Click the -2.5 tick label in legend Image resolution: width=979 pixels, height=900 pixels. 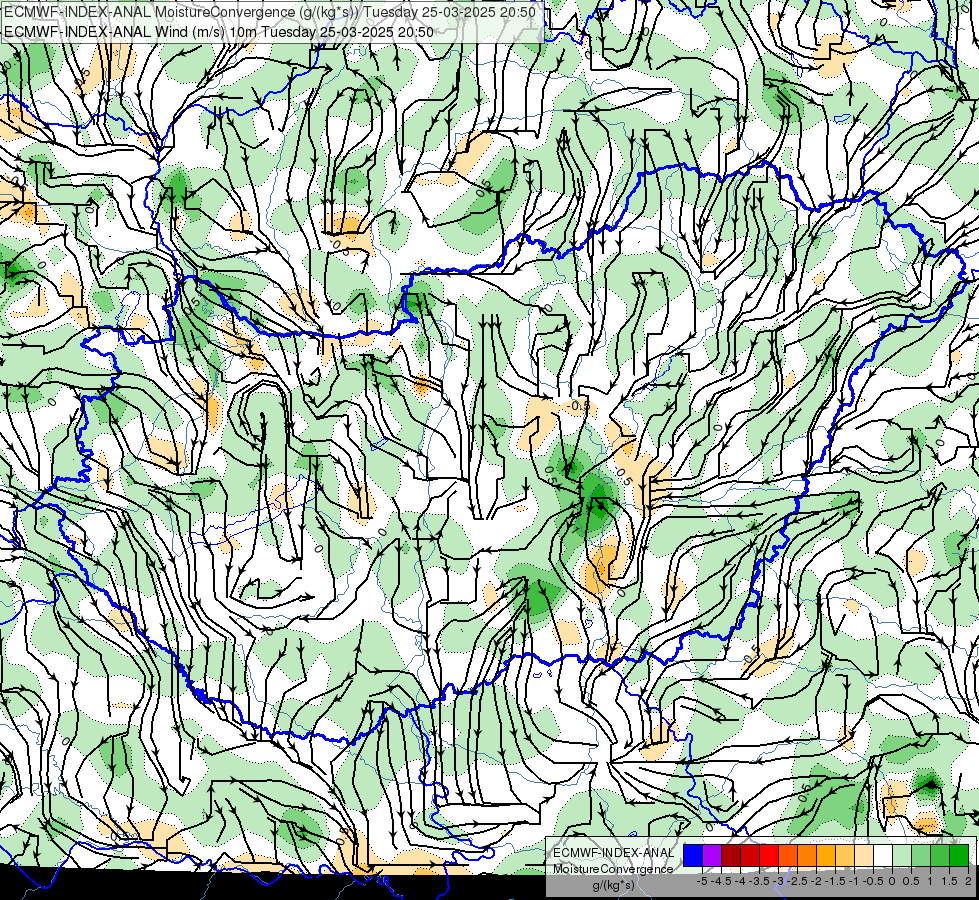coord(795,881)
